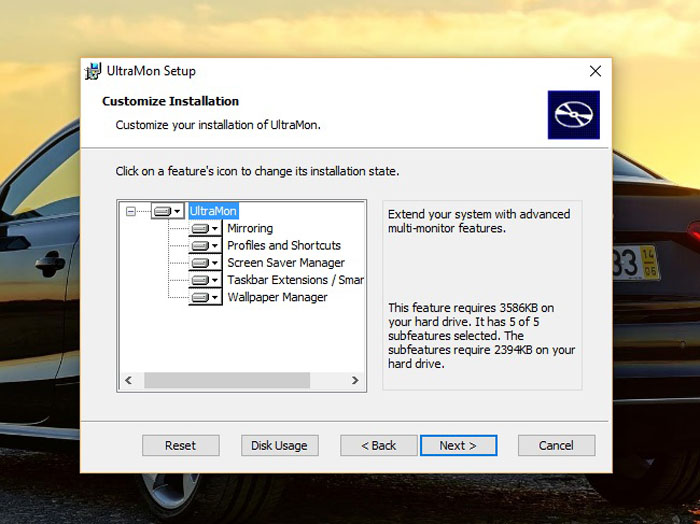
Task: Open Wallpaper Manager install-state dropdown
Action: pos(205,297)
